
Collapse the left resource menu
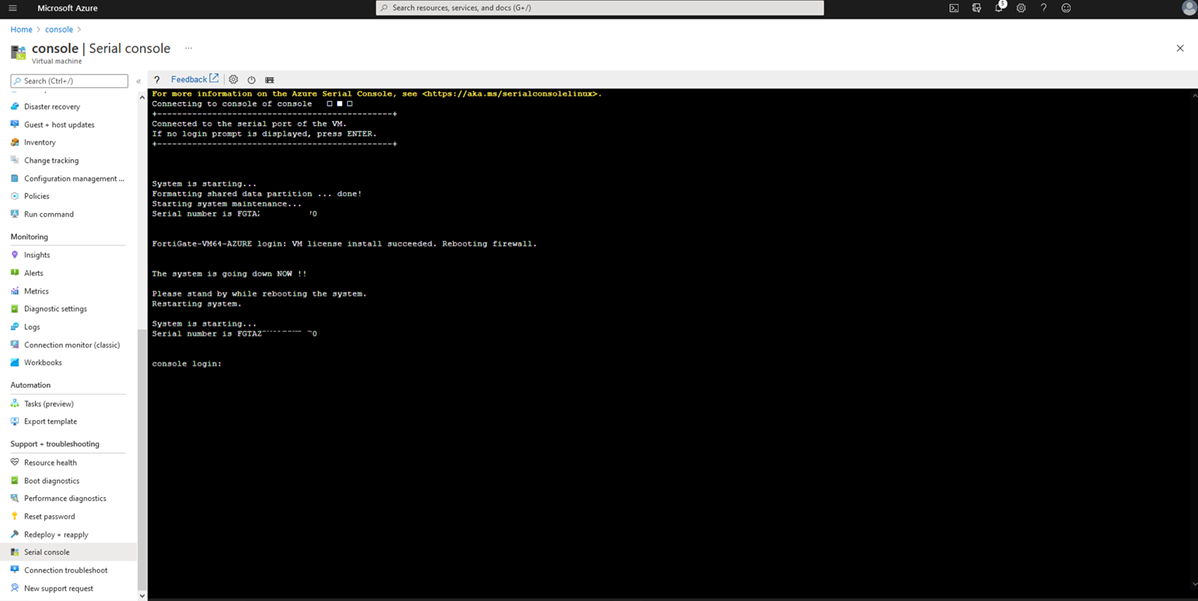138,81
